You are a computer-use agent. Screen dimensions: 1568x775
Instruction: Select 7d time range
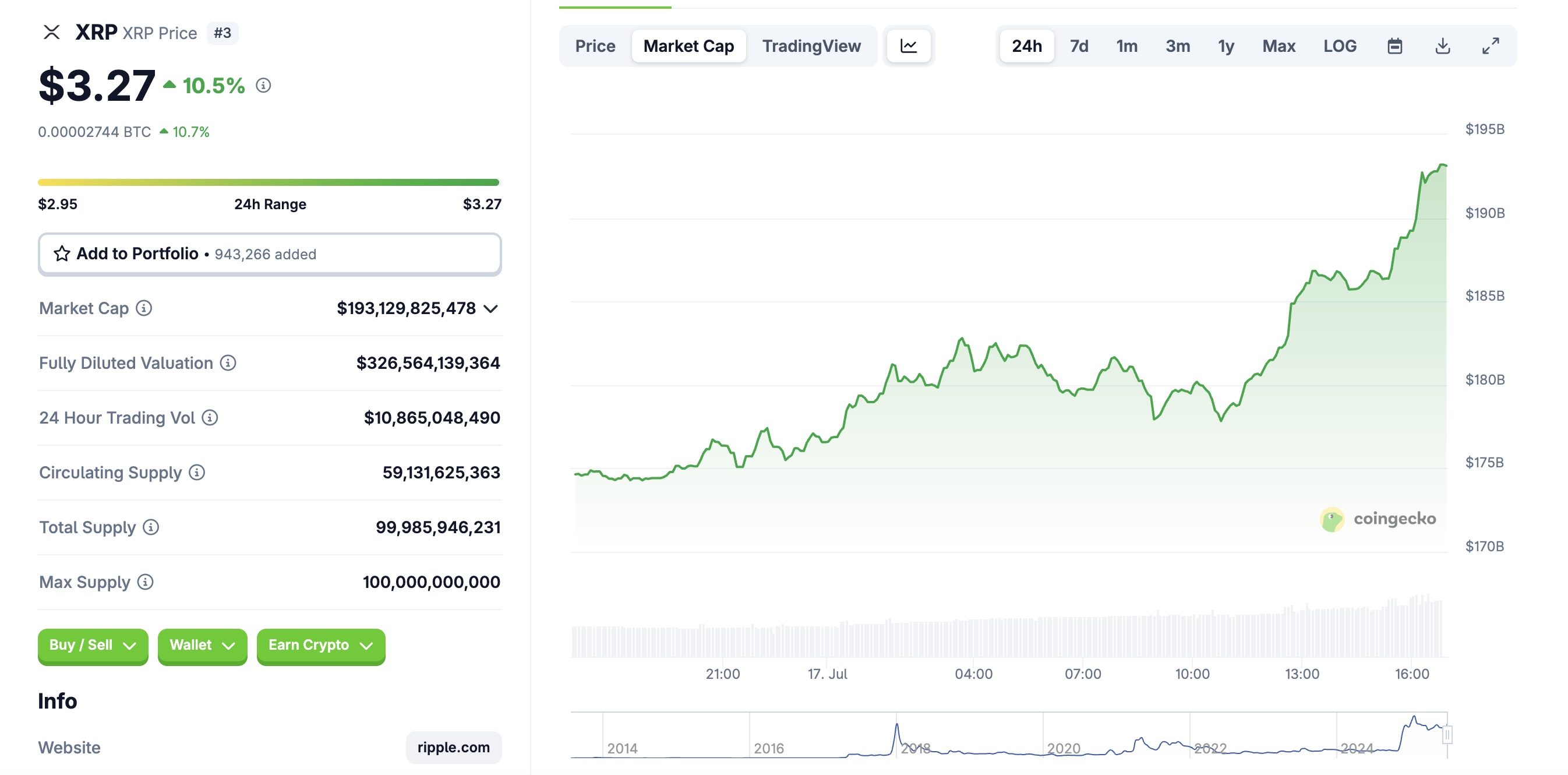(x=1079, y=45)
